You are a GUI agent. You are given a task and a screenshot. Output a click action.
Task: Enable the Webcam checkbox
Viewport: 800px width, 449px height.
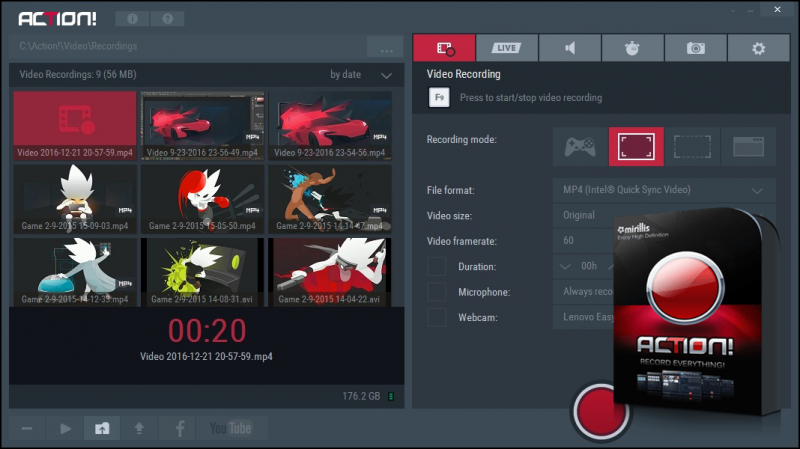tap(437, 317)
